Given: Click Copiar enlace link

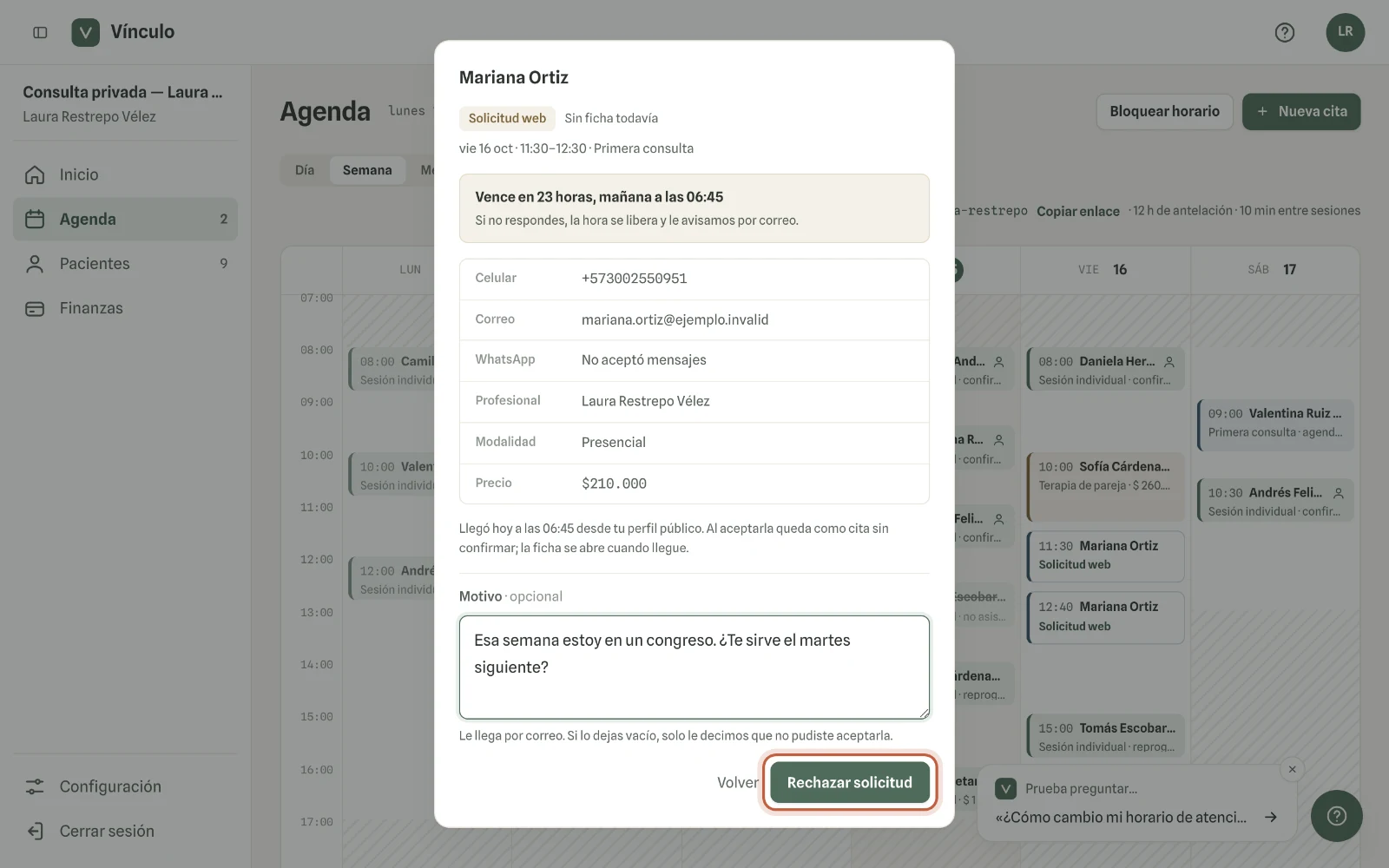Looking at the screenshot, I should point(1077,211).
